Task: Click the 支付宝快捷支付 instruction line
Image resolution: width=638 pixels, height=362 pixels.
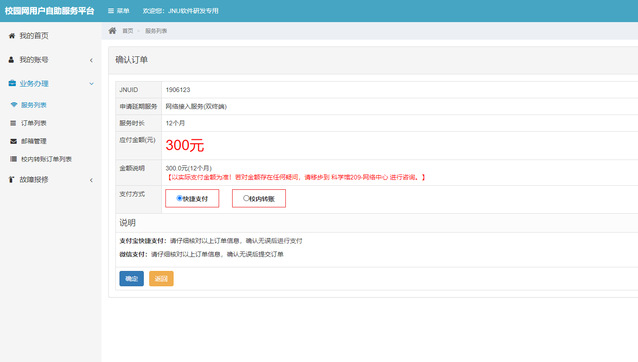Action: click(211, 241)
